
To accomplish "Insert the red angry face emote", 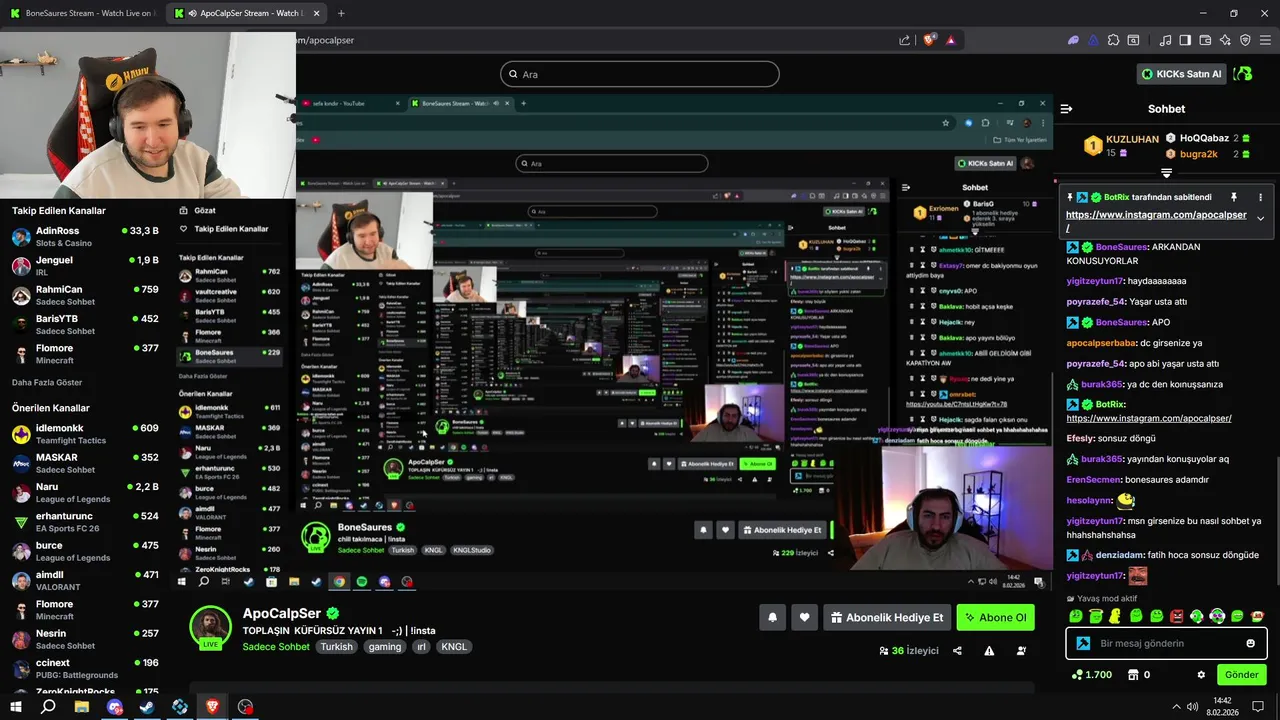I will [x=1177, y=616].
